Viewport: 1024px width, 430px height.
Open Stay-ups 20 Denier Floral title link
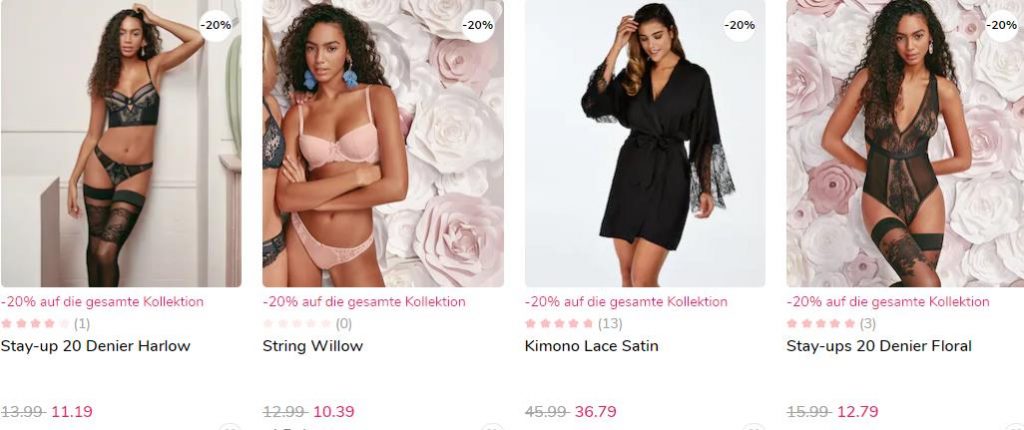(879, 346)
